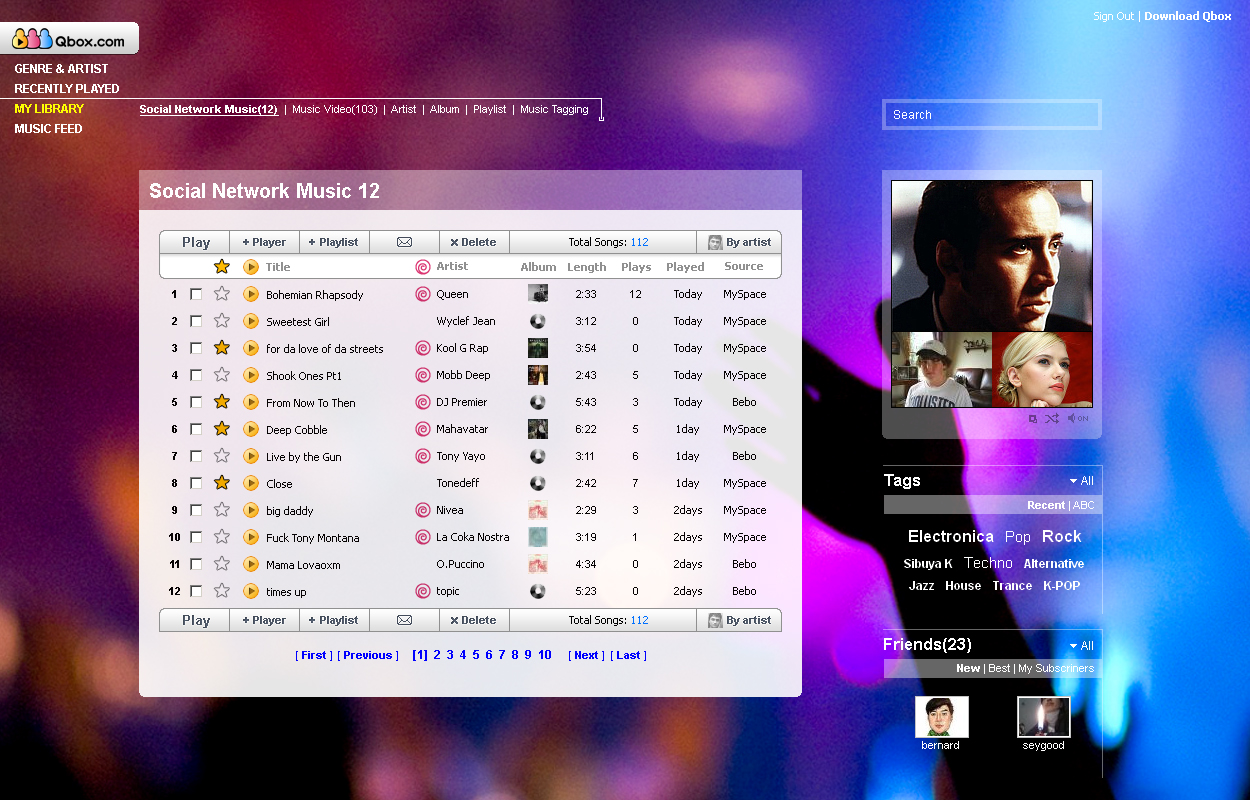
Task: Unstar the song for da love of da streets
Action: pyautogui.click(x=222, y=348)
